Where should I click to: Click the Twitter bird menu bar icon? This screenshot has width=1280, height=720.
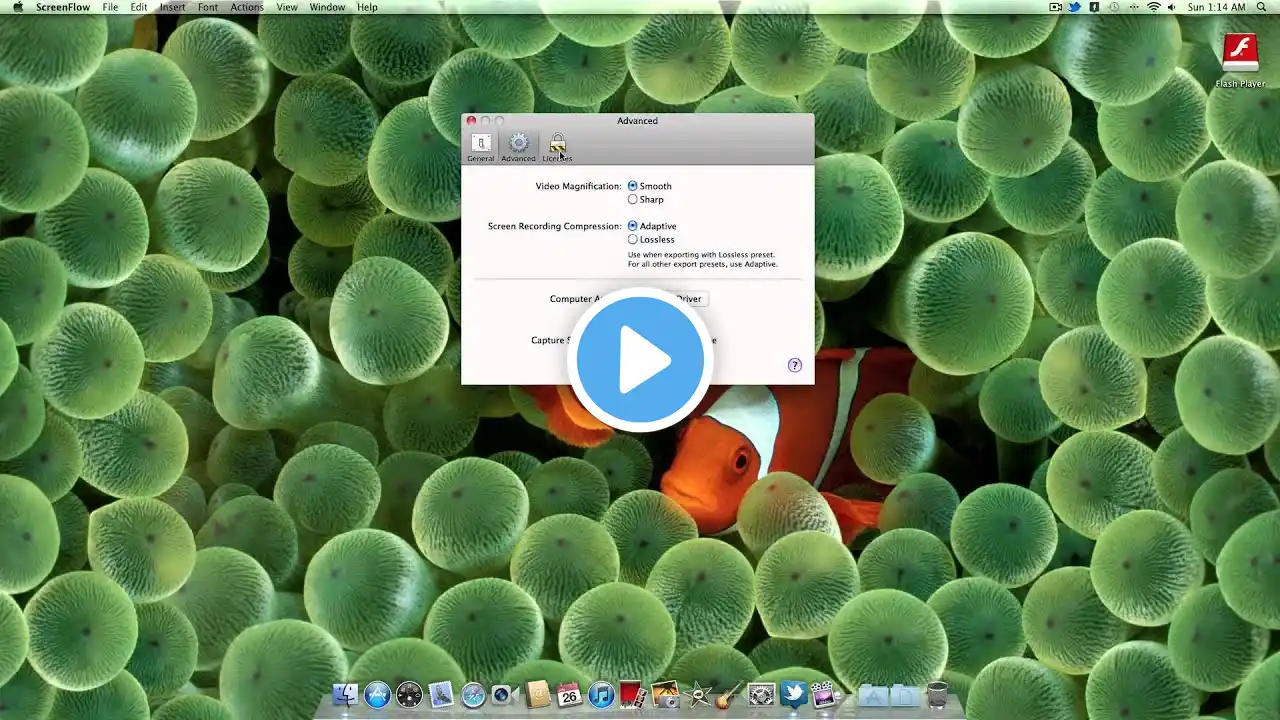coord(1075,7)
